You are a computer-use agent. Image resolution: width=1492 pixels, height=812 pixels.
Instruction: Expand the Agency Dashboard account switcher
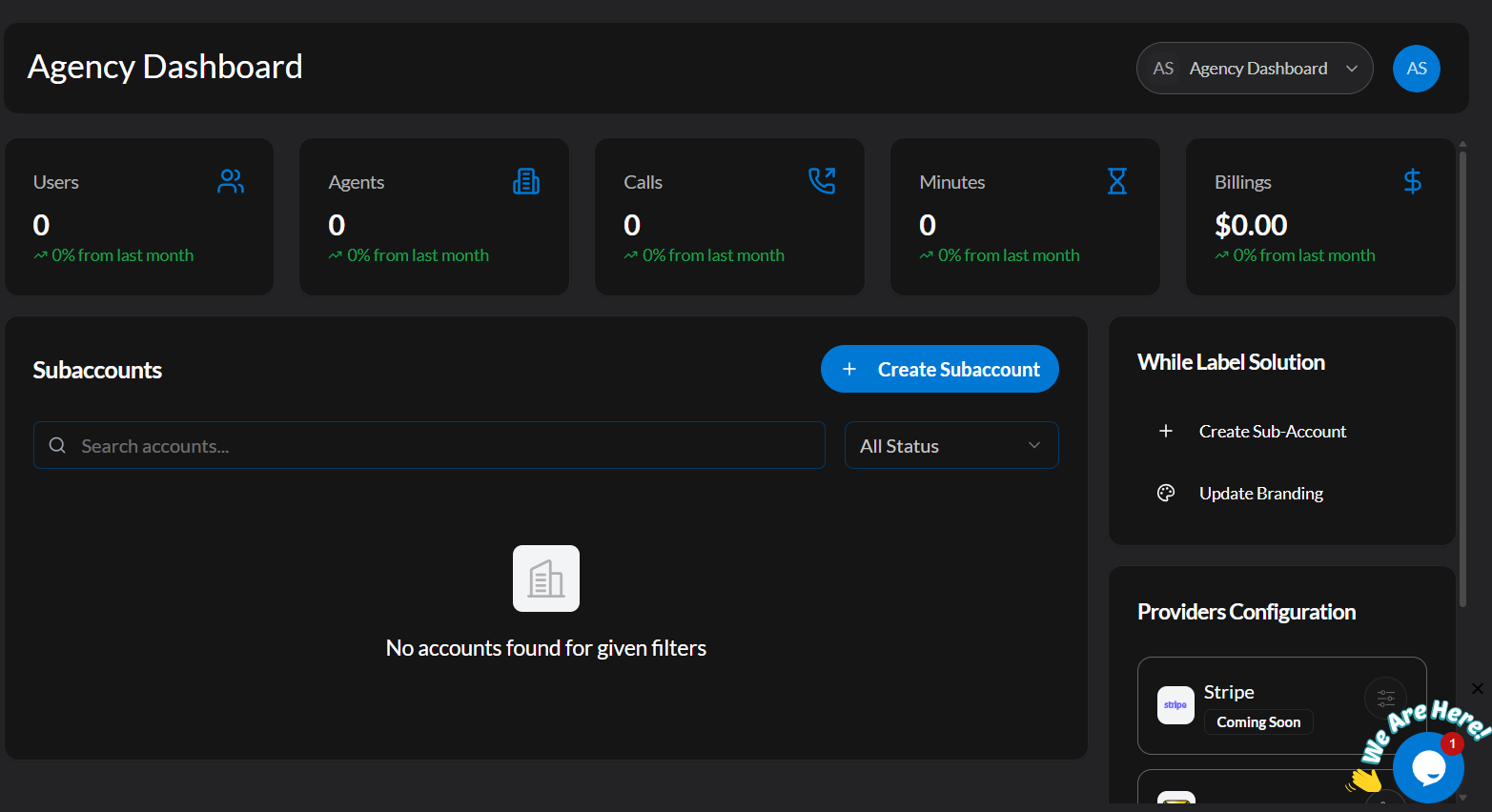point(1254,69)
